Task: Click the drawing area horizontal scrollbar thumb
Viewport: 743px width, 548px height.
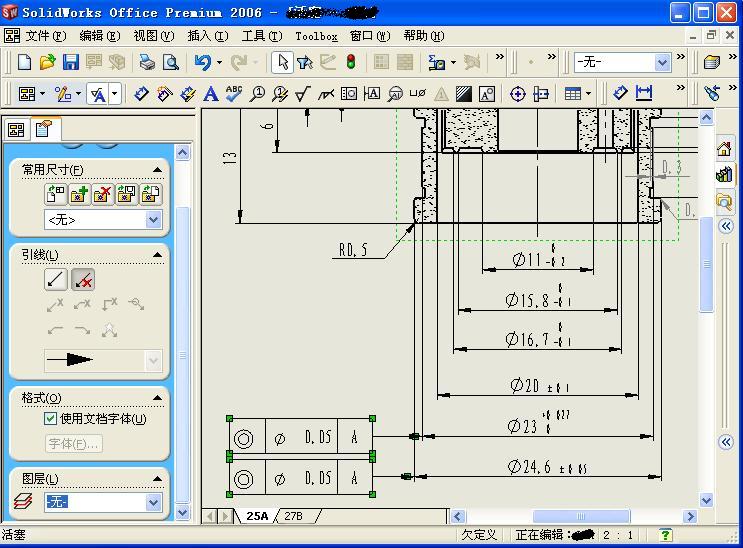Action: click(580, 516)
